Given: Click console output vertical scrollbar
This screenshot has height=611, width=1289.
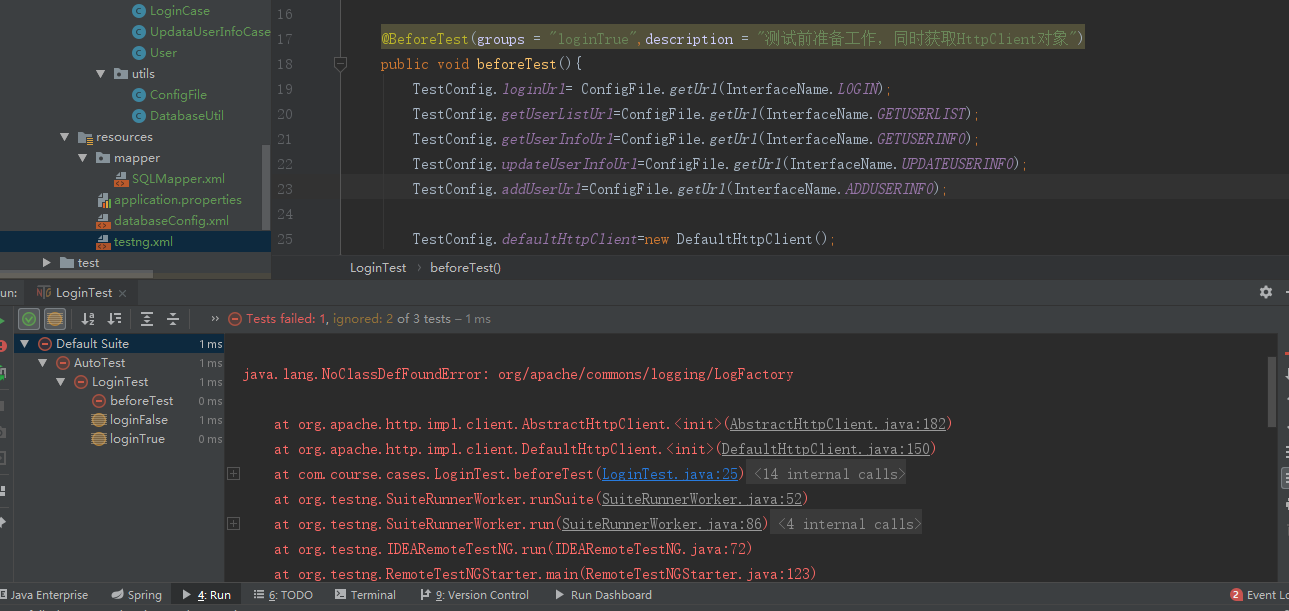Looking at the screenshot, I should pos(1271,390).
